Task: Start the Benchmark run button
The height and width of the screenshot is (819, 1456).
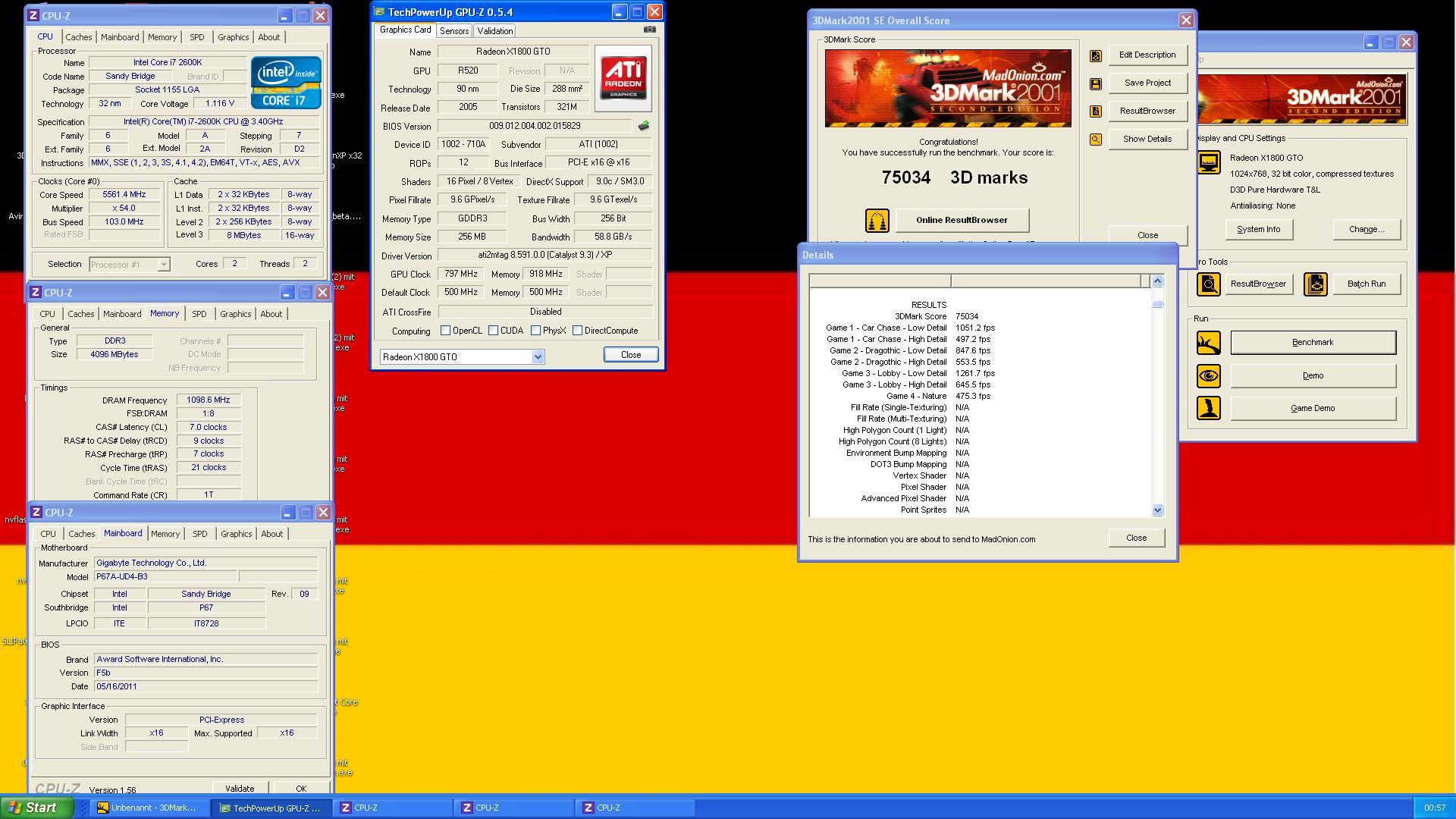Action: click(x=1313, y=343)
